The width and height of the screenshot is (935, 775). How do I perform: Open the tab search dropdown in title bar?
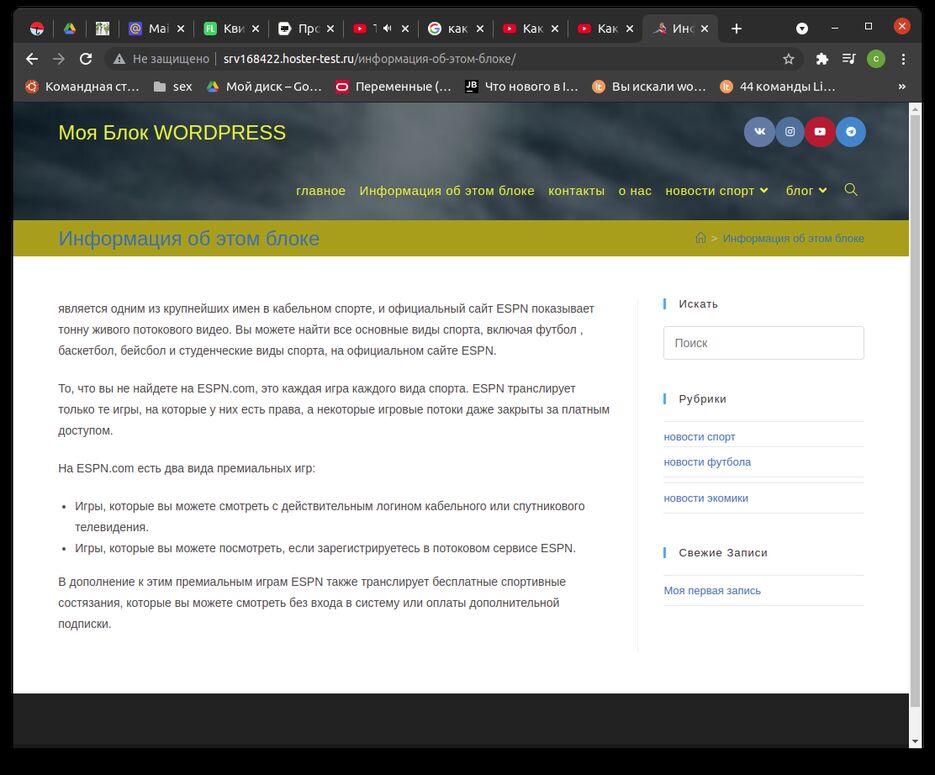pyautogui.click(x=802, y=28)
